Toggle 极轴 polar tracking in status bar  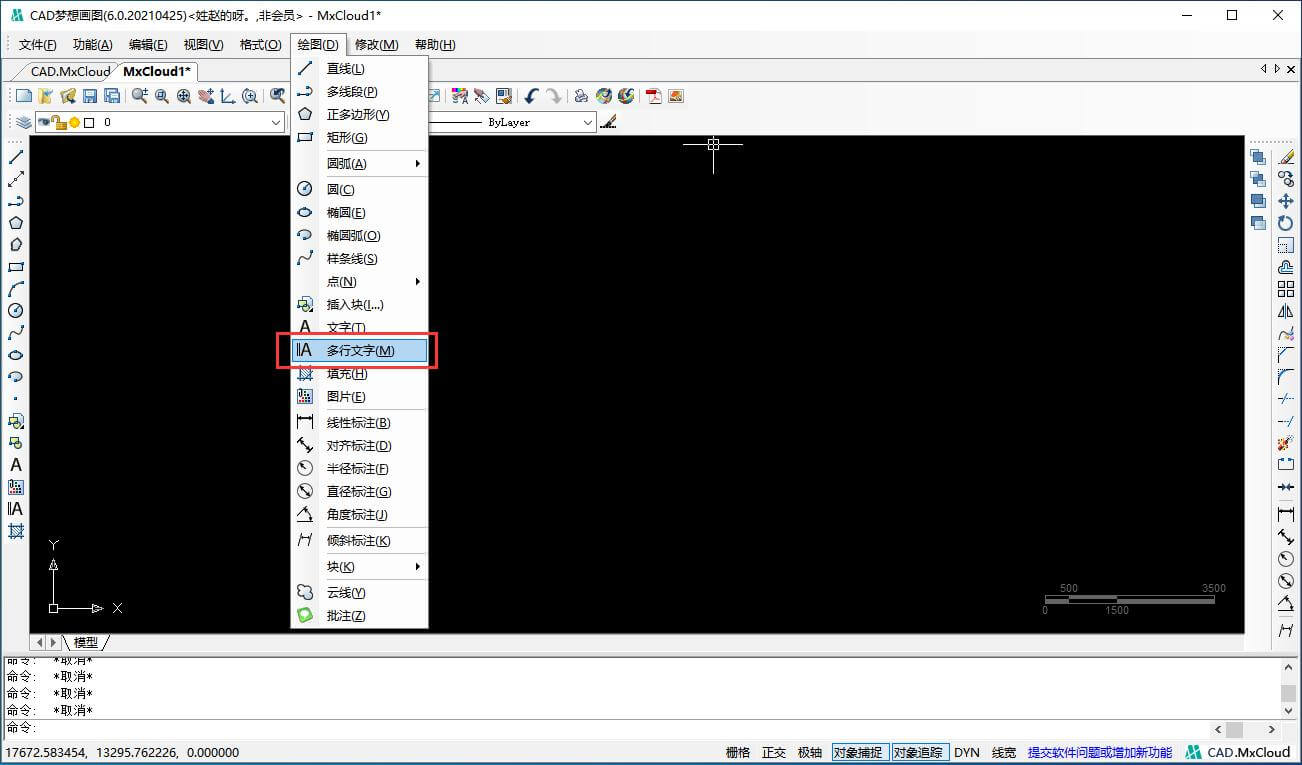810,752
